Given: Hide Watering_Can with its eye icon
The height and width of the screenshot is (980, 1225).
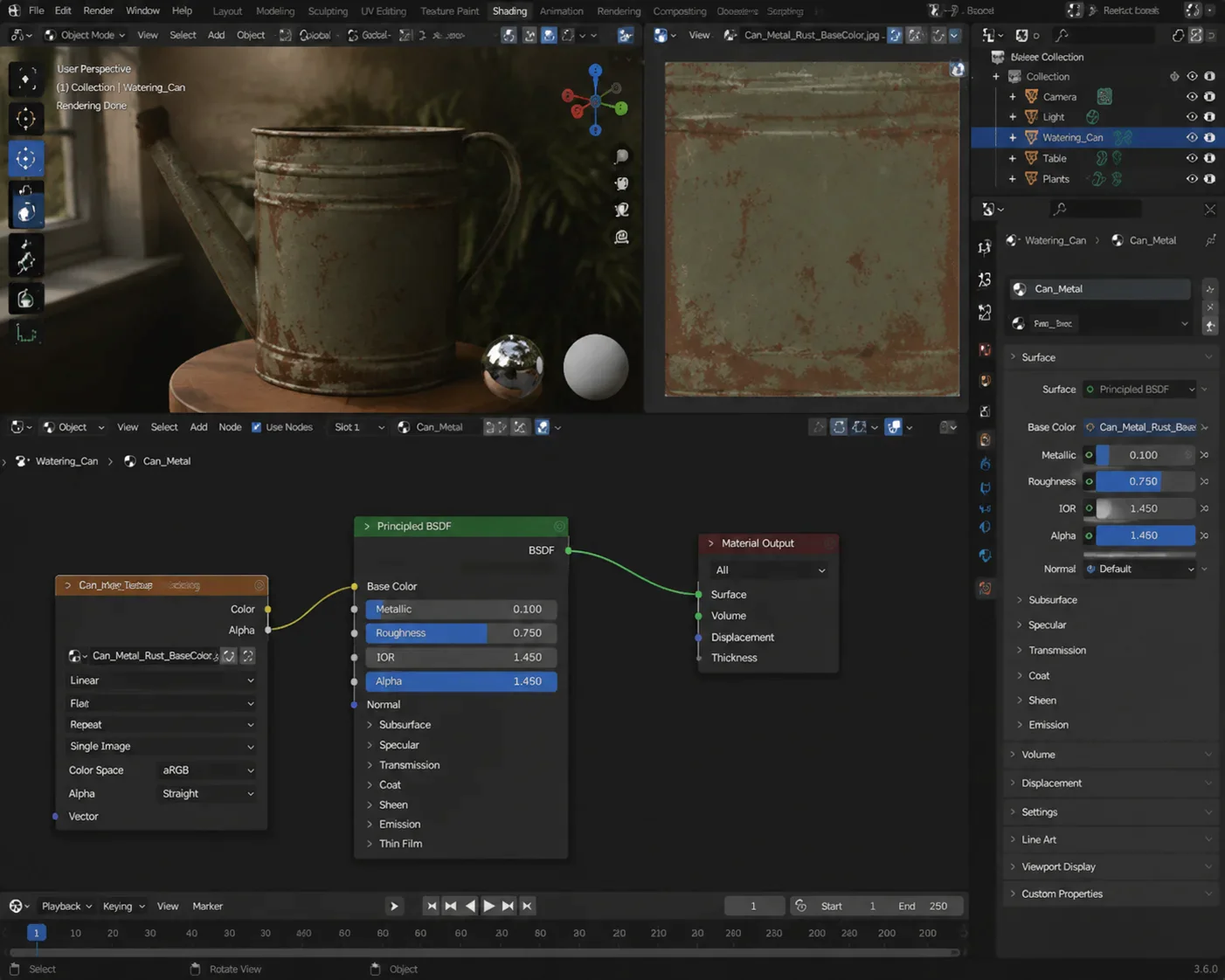Looking at the screenshot, I should pyautogui.click(x=1192, y=137).
